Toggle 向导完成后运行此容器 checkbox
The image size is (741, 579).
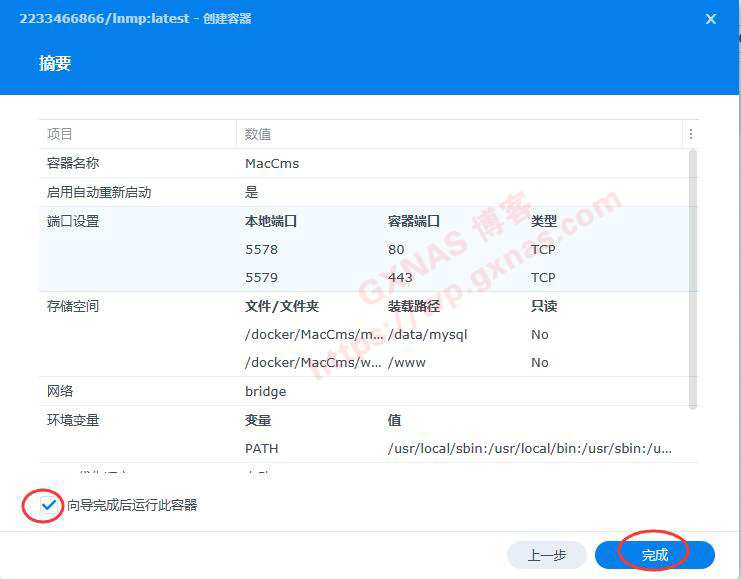[49, 505]
